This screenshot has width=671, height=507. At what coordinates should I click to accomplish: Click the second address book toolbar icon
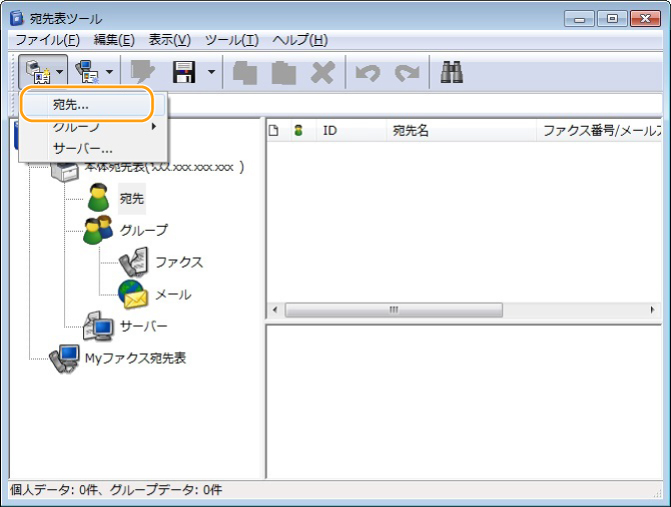coord(88,70)
